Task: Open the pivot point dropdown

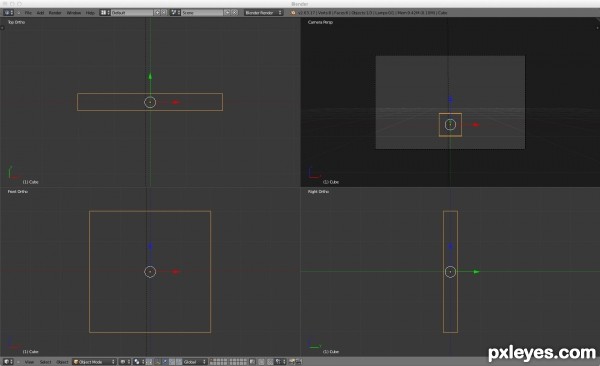Action: click(139, 362)
